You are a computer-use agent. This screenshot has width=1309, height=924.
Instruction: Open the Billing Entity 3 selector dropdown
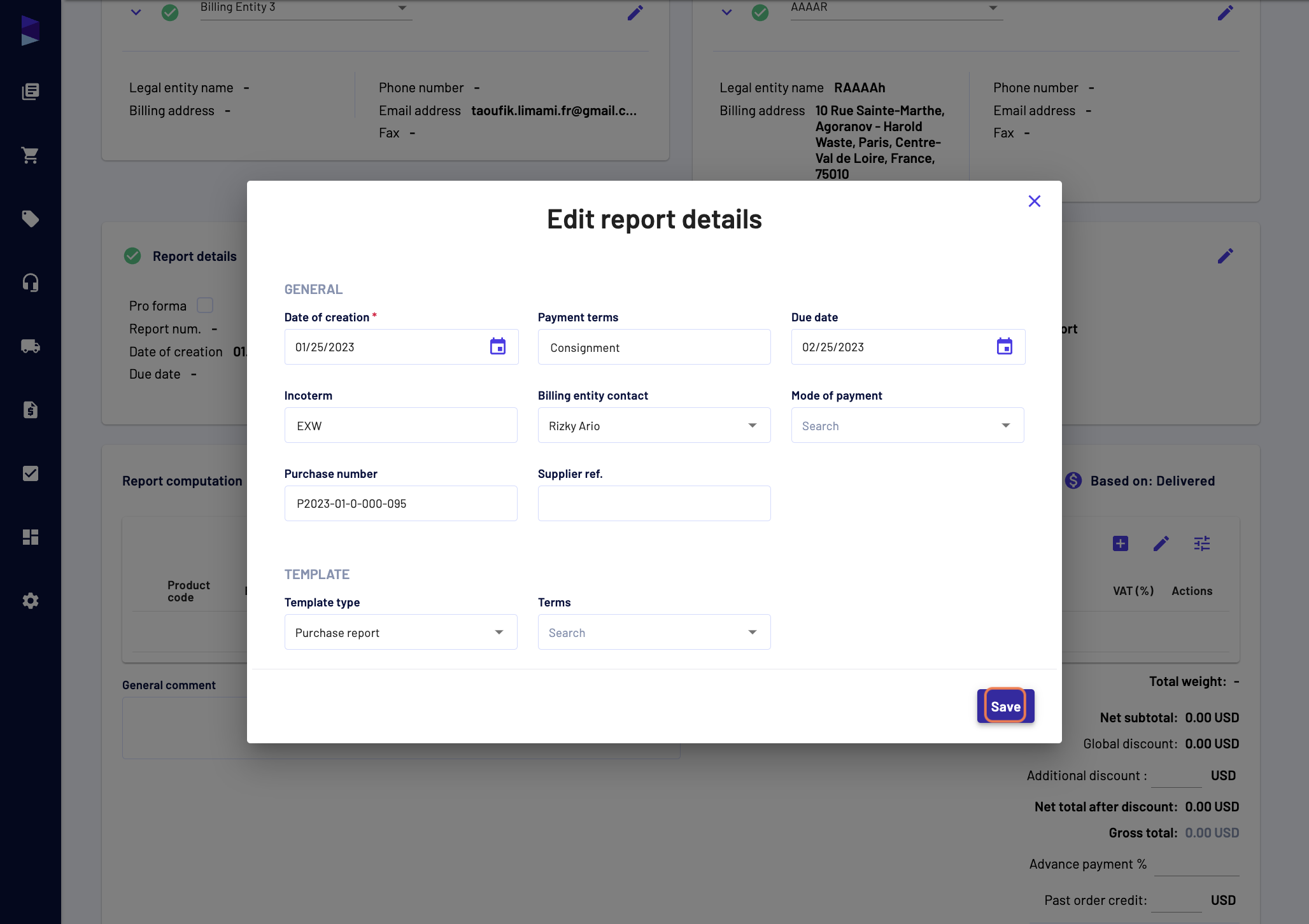306,8
